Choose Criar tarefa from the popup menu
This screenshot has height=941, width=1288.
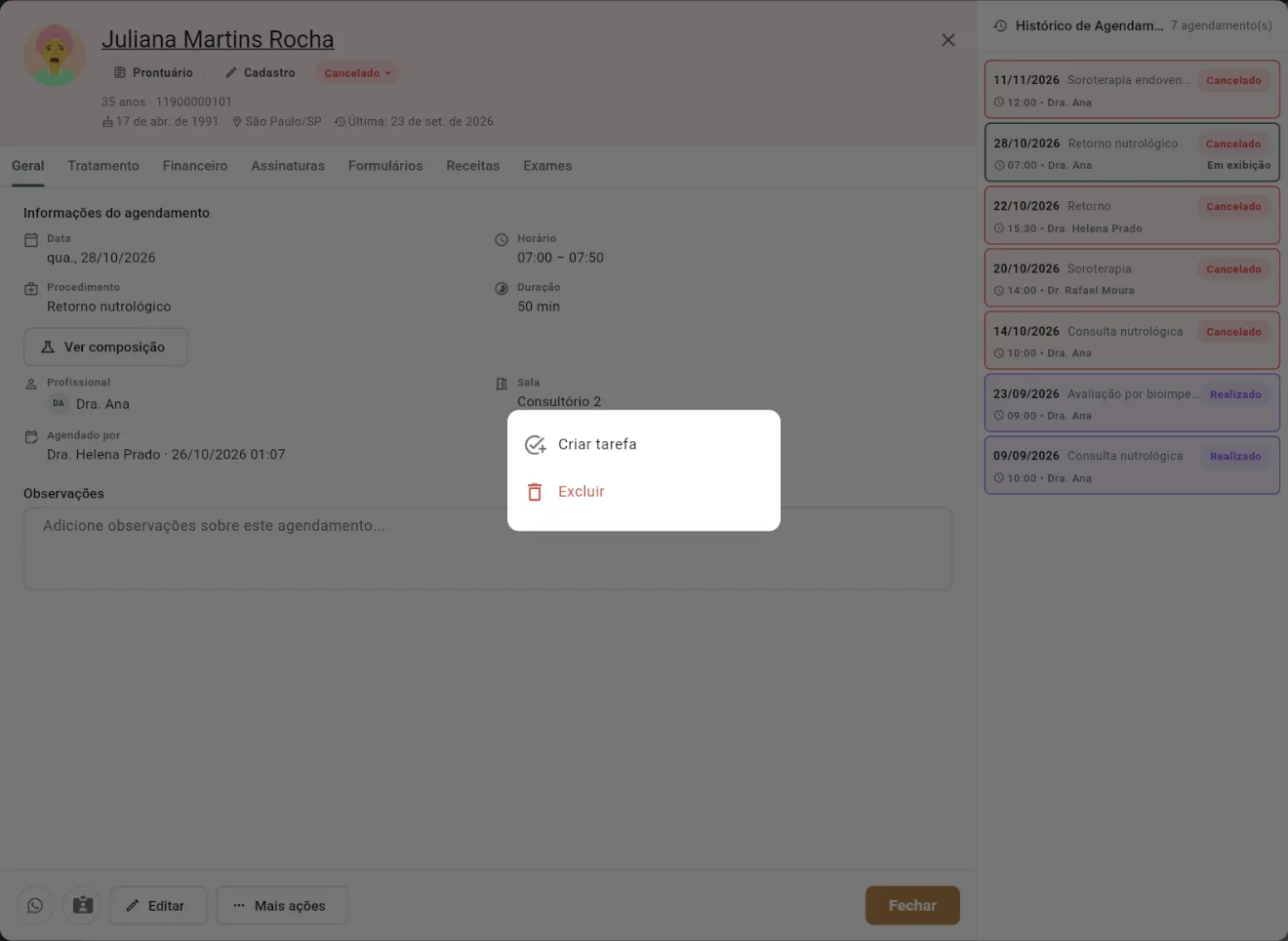[x=644, y=445]
